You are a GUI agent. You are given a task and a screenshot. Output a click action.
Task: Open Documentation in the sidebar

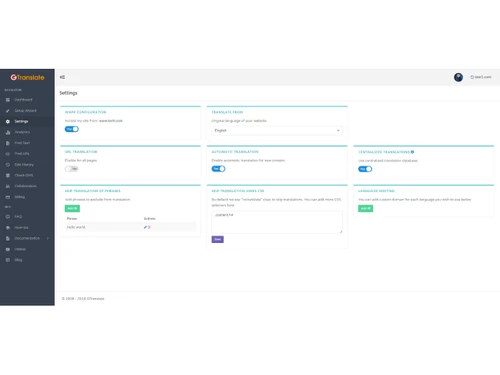(27, 238)
